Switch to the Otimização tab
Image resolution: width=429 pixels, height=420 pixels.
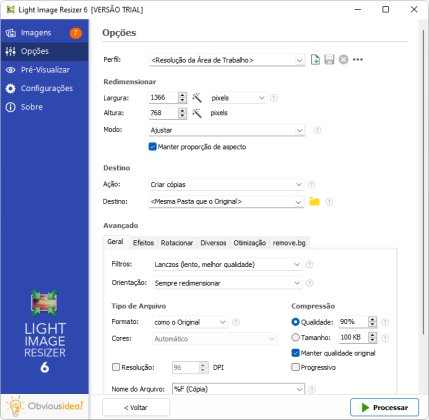pos(250,243)
